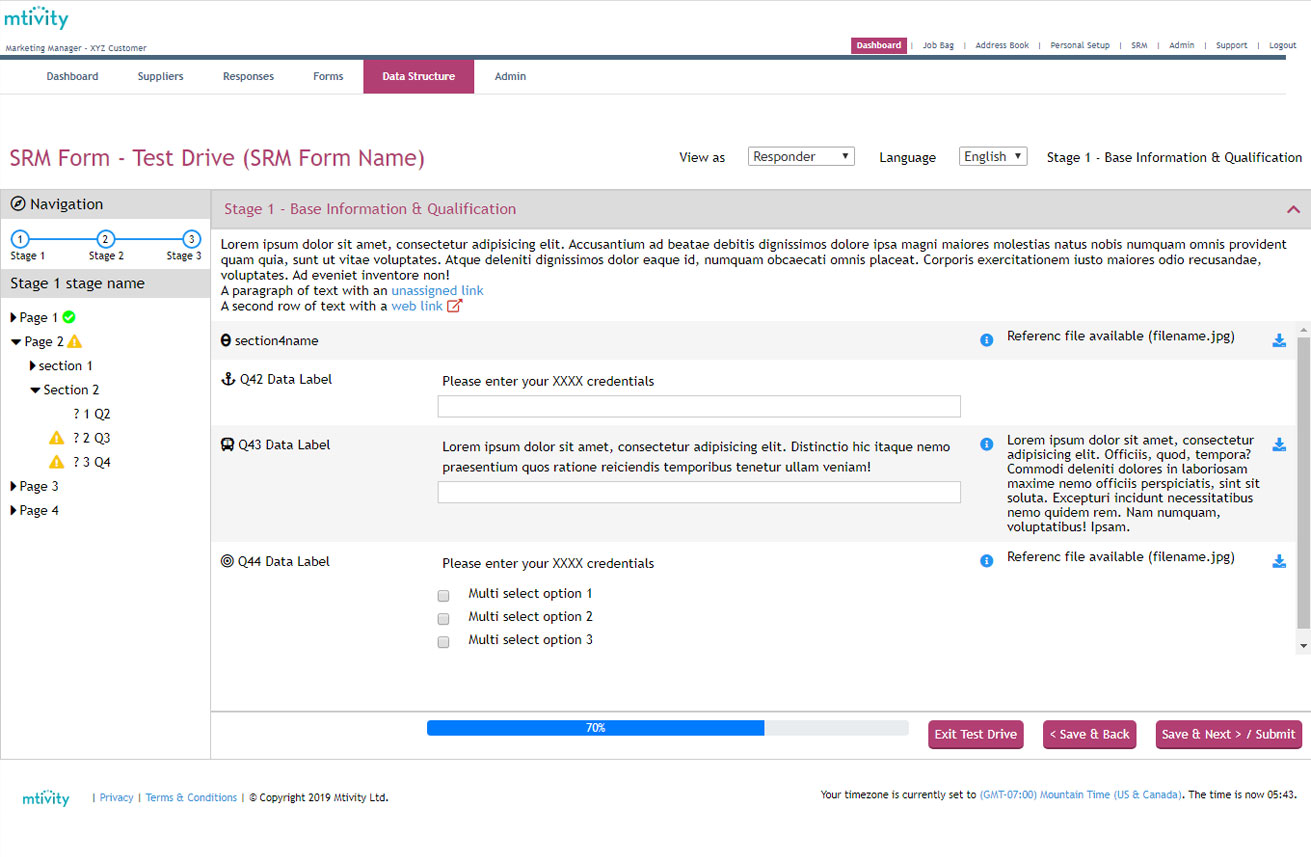Click the Navigation compass icon
Image resolution: width=1311 pixels, height=857 pixels.
[x=18, y=204]
